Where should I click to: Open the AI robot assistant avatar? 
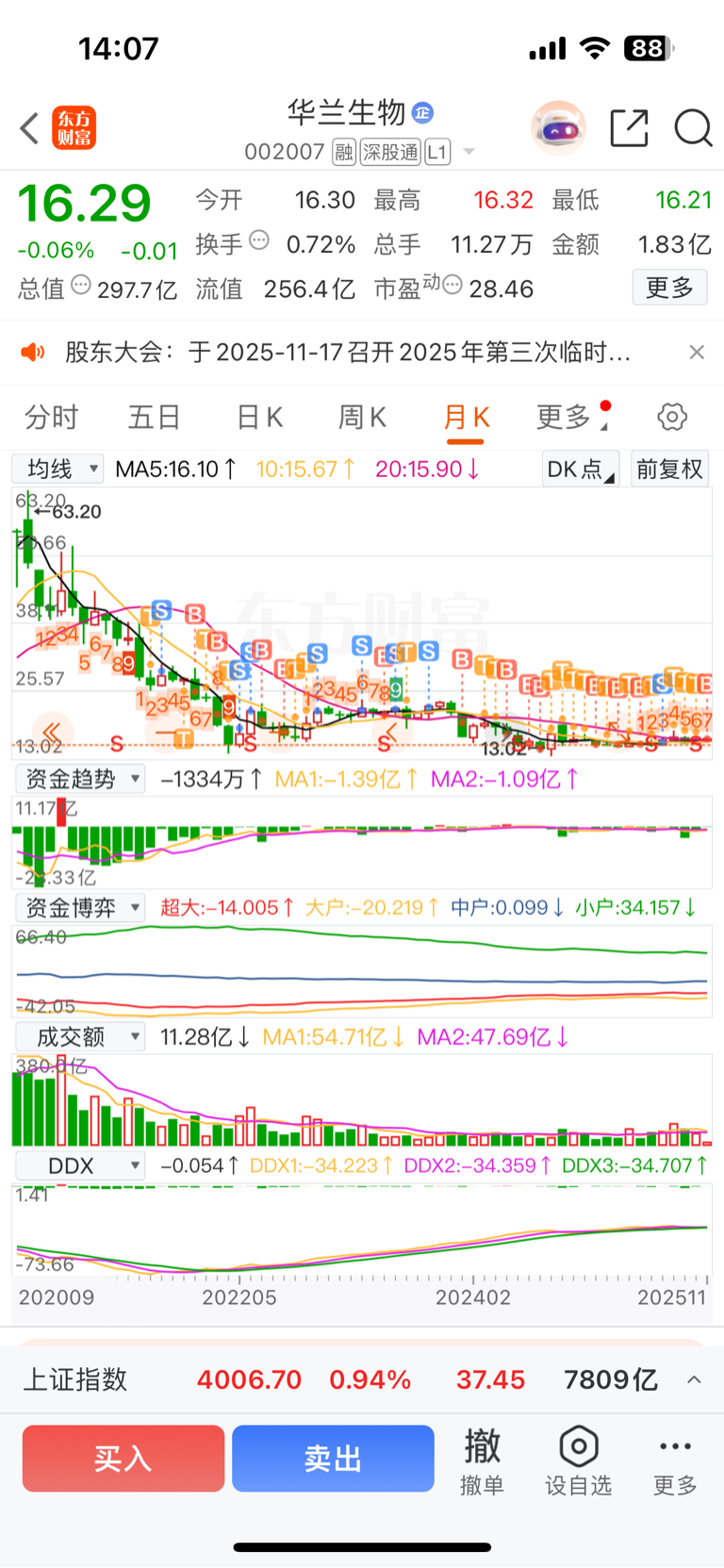[558, 127]
